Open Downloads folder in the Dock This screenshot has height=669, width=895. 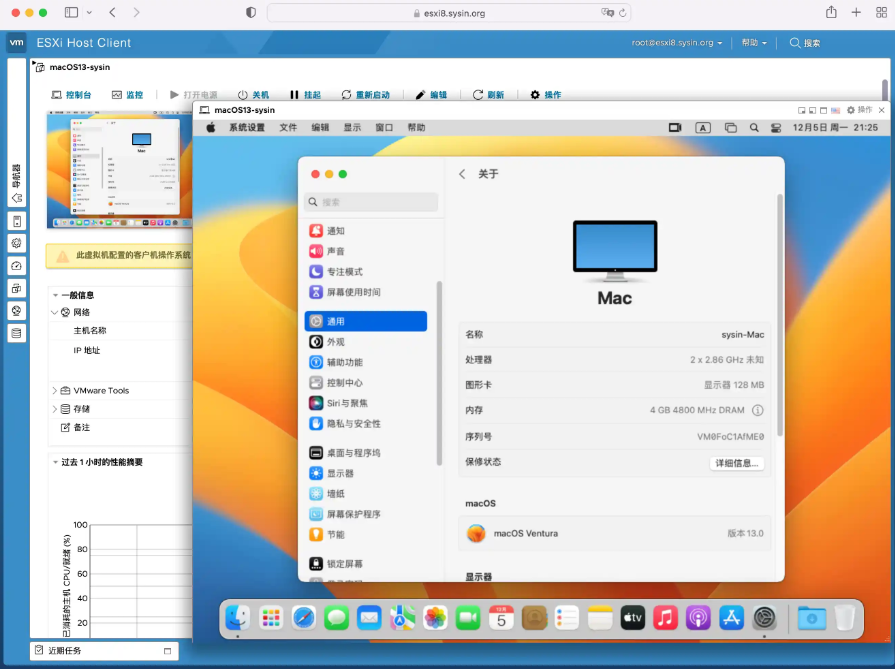tap(812, 618)
